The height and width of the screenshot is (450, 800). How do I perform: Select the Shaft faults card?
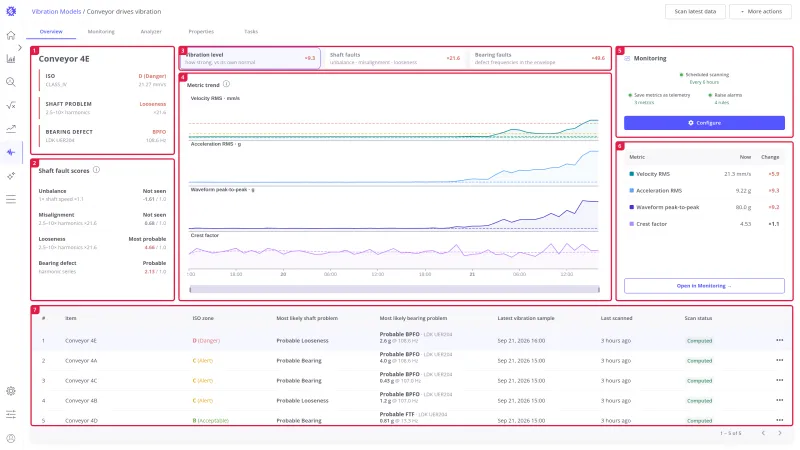click(x=394, y=58)
